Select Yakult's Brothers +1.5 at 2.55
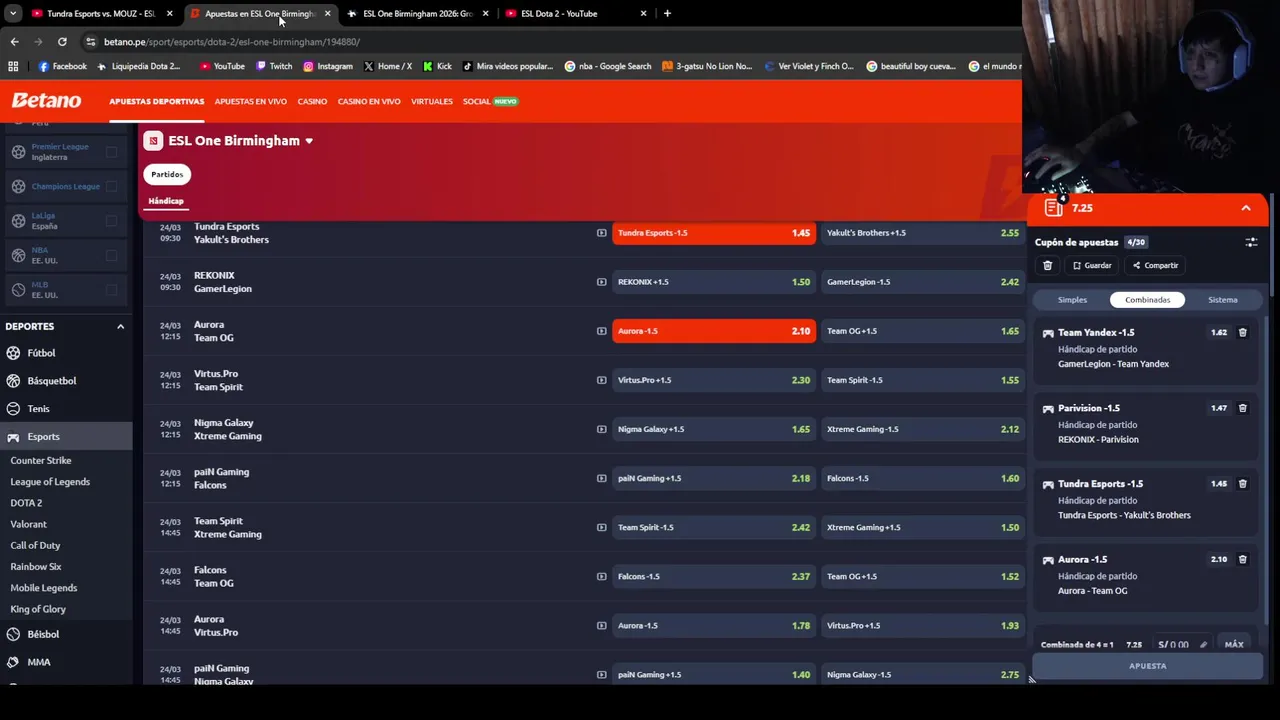This screenshot has height=720, width=1280. 923,233
